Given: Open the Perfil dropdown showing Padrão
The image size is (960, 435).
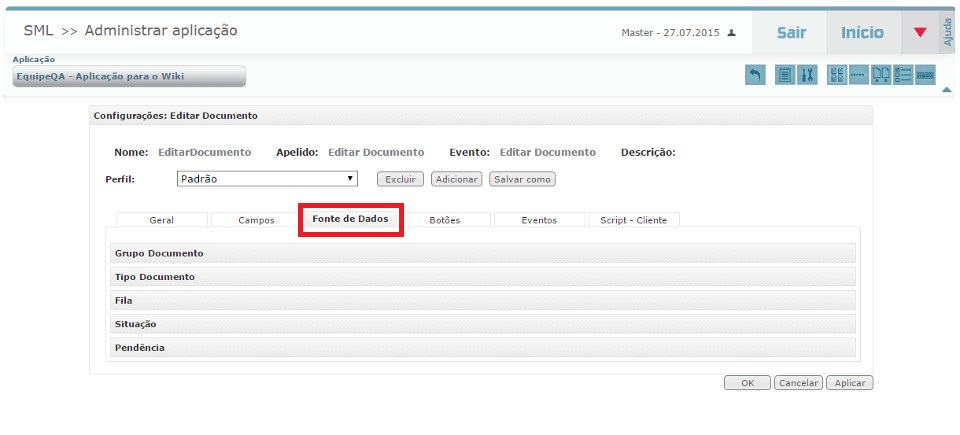Looking at the screenshot, I should [267, 179].
